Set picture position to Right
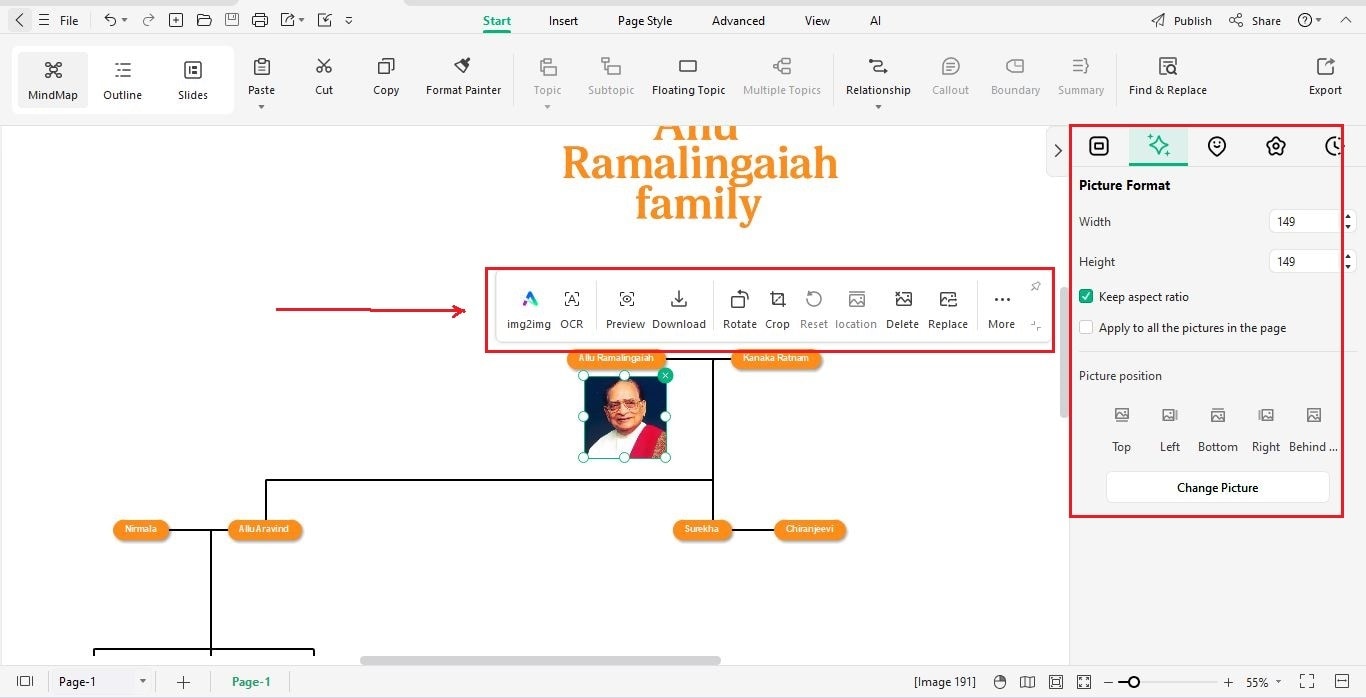 [x=1266, y=428]
